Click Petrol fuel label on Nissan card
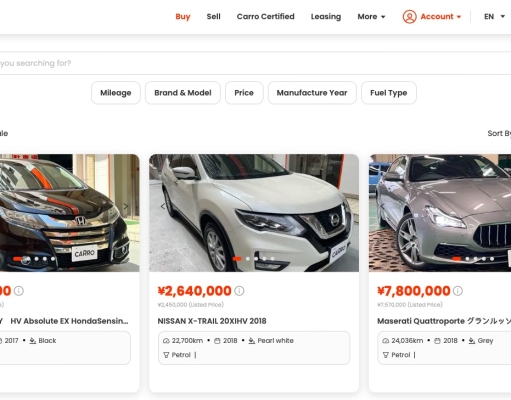Viewport: 511px width, 400px height. [x=181, y=355]
